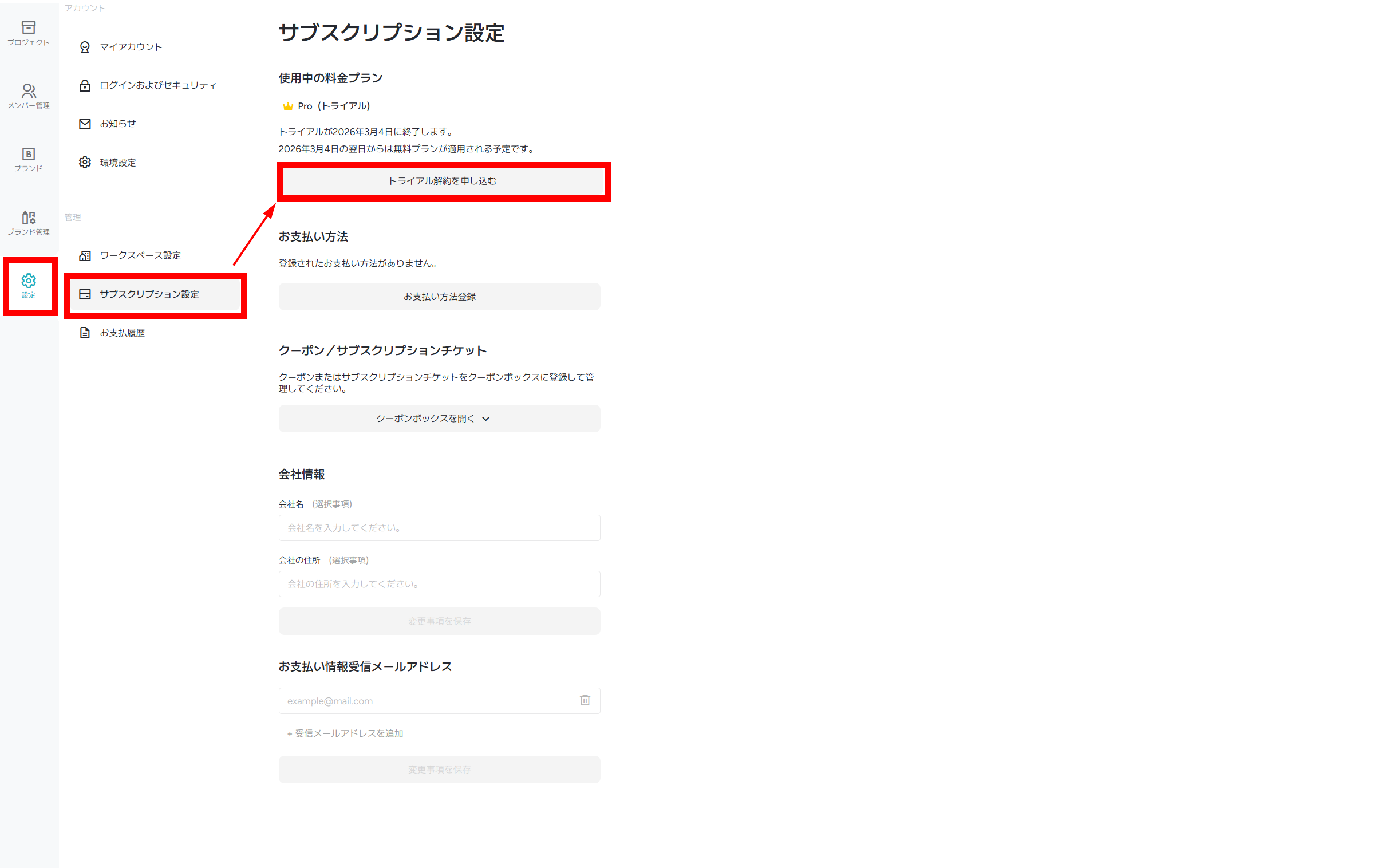Screen dimensions: 1374x868
Task: Click the mail icon next to お知らせ
Action: pos(85,123)
